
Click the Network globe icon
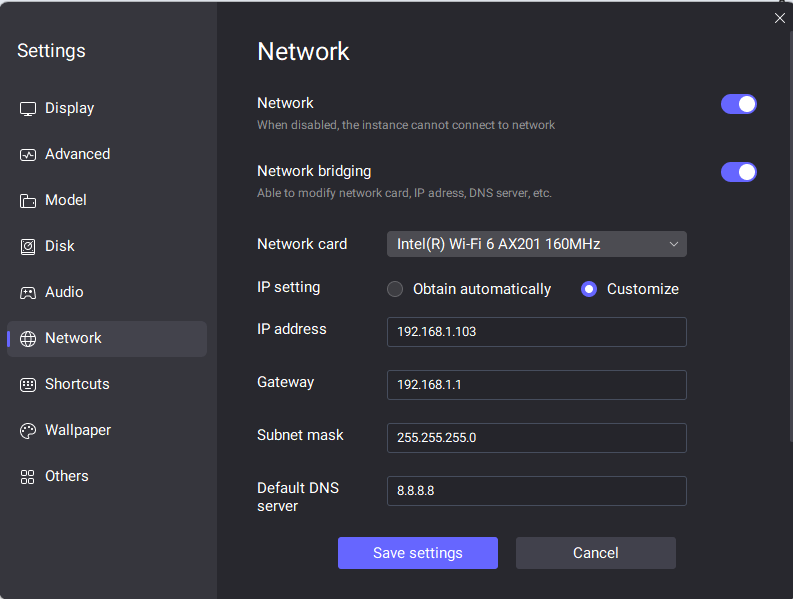pos(28,339)
